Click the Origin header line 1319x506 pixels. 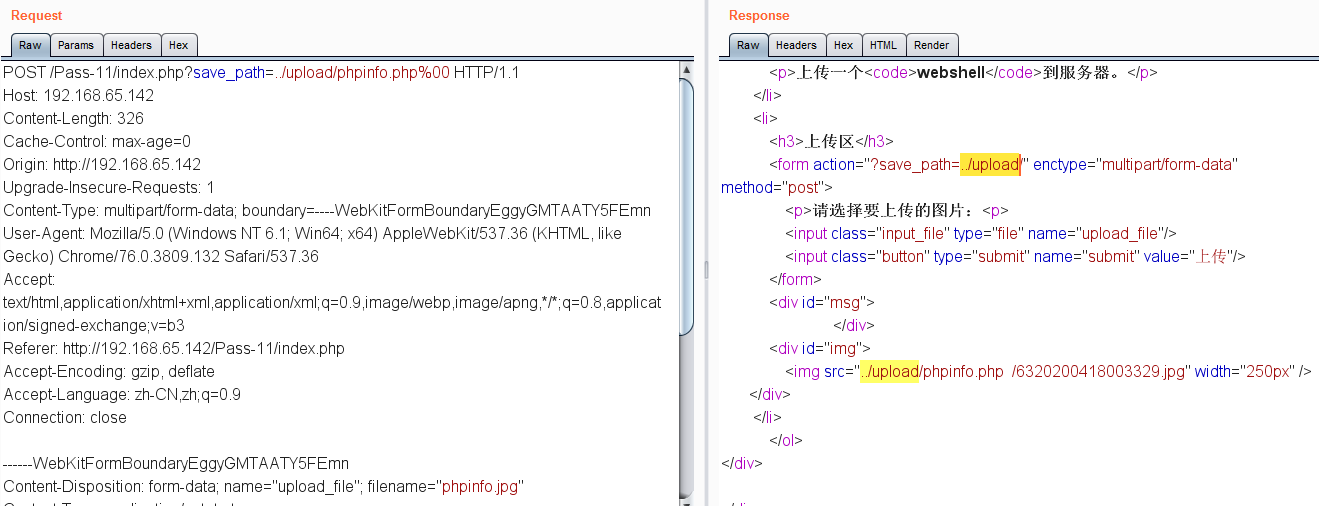tap(102, 165)
